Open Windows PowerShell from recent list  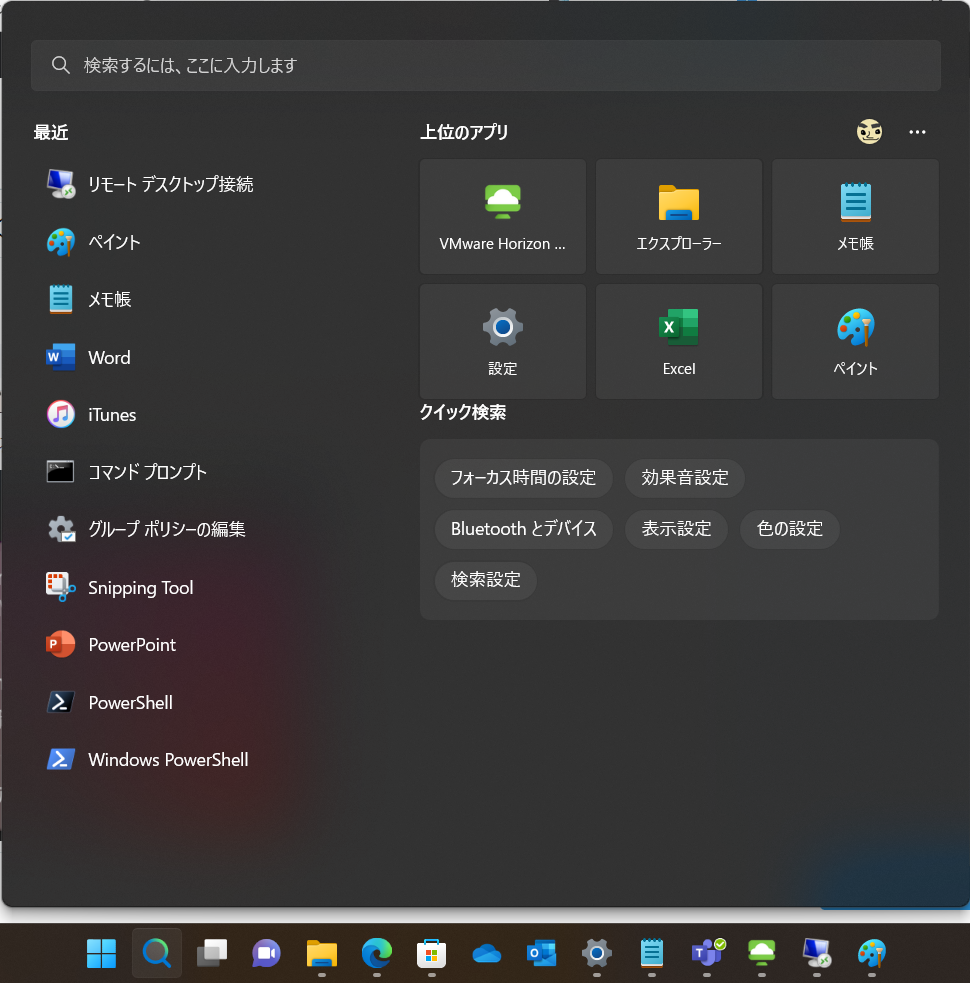point(149,759)
